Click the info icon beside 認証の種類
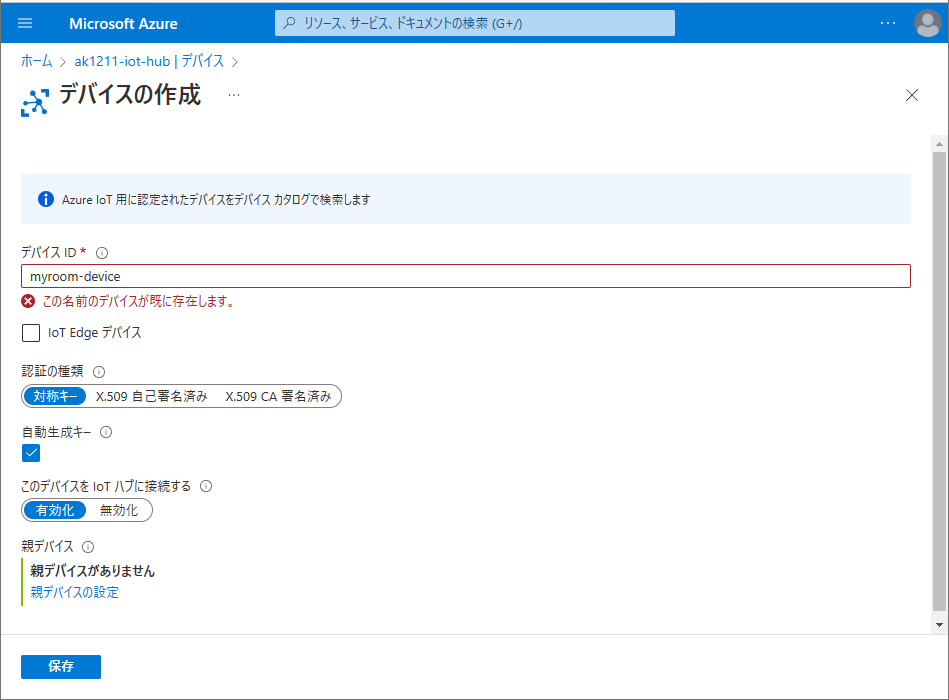Viewport: 949px width, 700px height. (99, 372)
